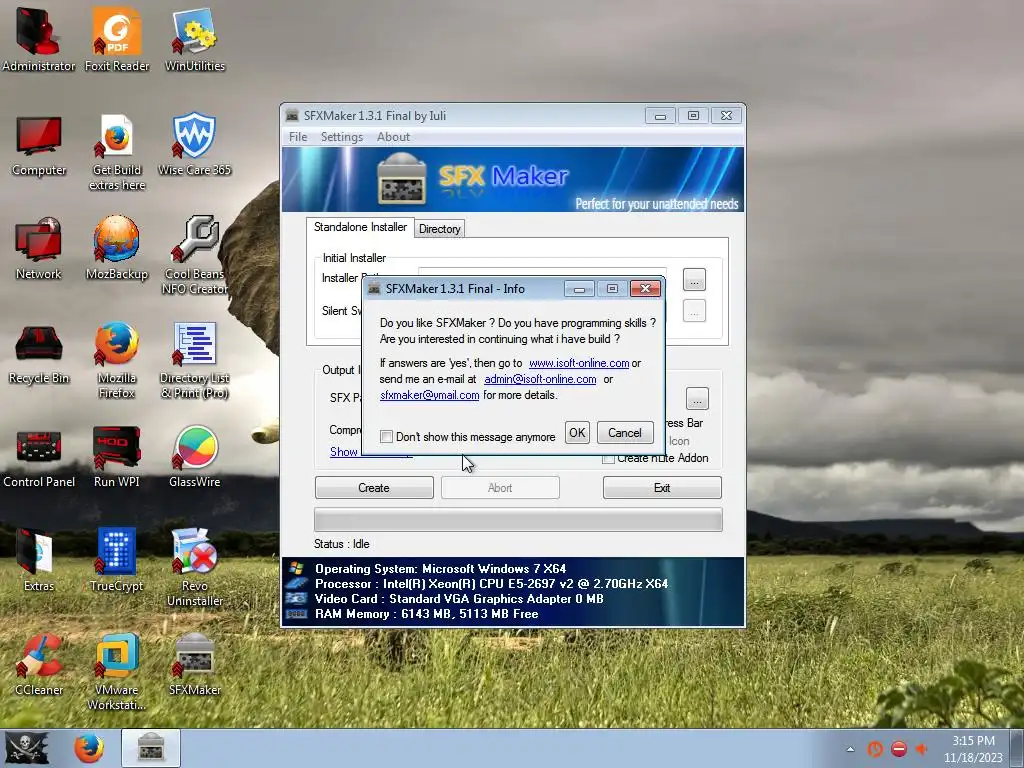
Task: Select Control Panel desktop icon
Action: coord(39,458)
